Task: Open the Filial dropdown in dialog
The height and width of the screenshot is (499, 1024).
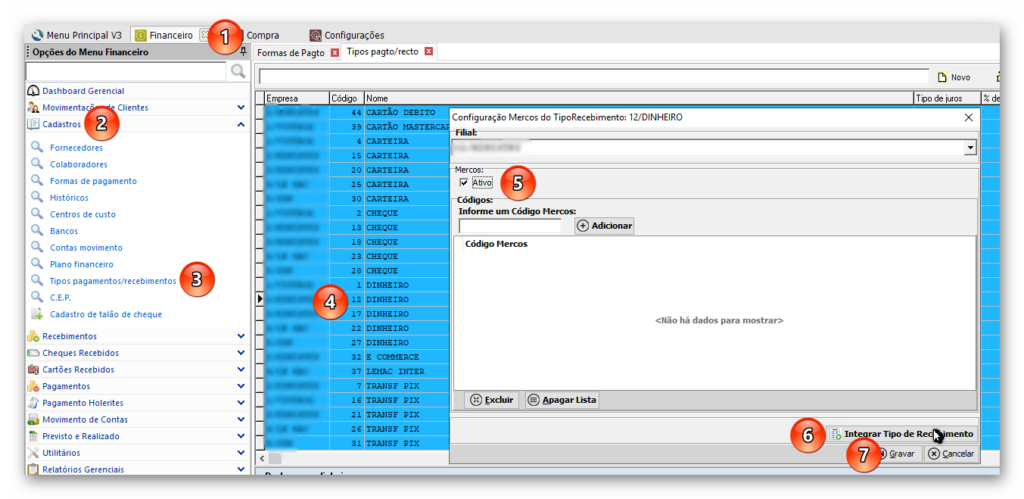Action: [x=970, y=148]
